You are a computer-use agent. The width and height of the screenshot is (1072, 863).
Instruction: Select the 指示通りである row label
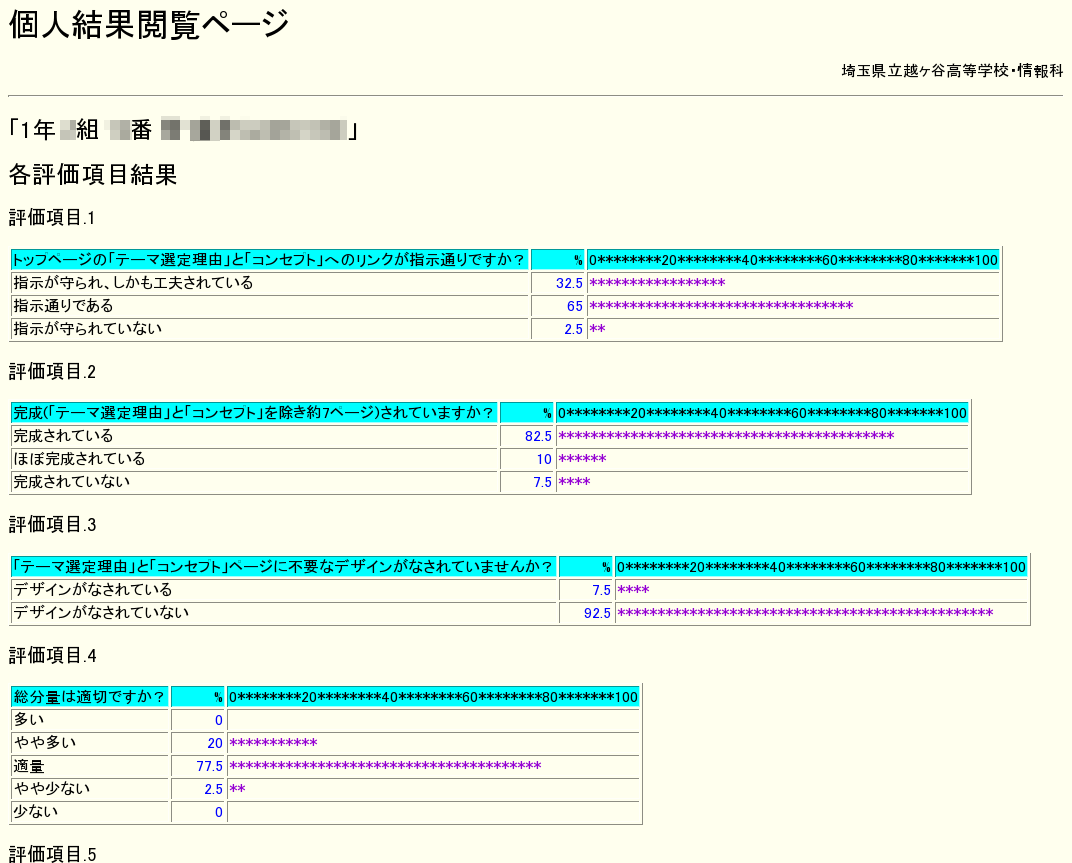click(x=63, y=306)
